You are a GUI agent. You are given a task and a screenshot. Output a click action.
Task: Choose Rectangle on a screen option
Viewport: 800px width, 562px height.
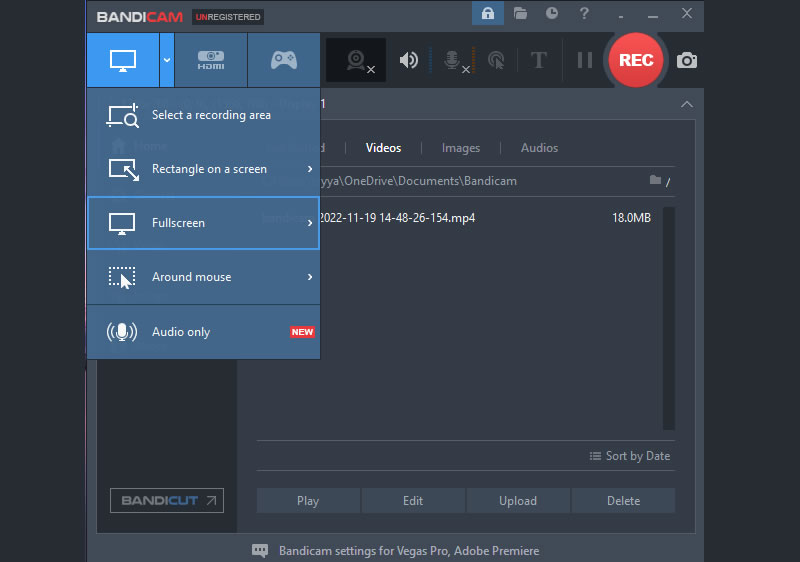(204, 169)
